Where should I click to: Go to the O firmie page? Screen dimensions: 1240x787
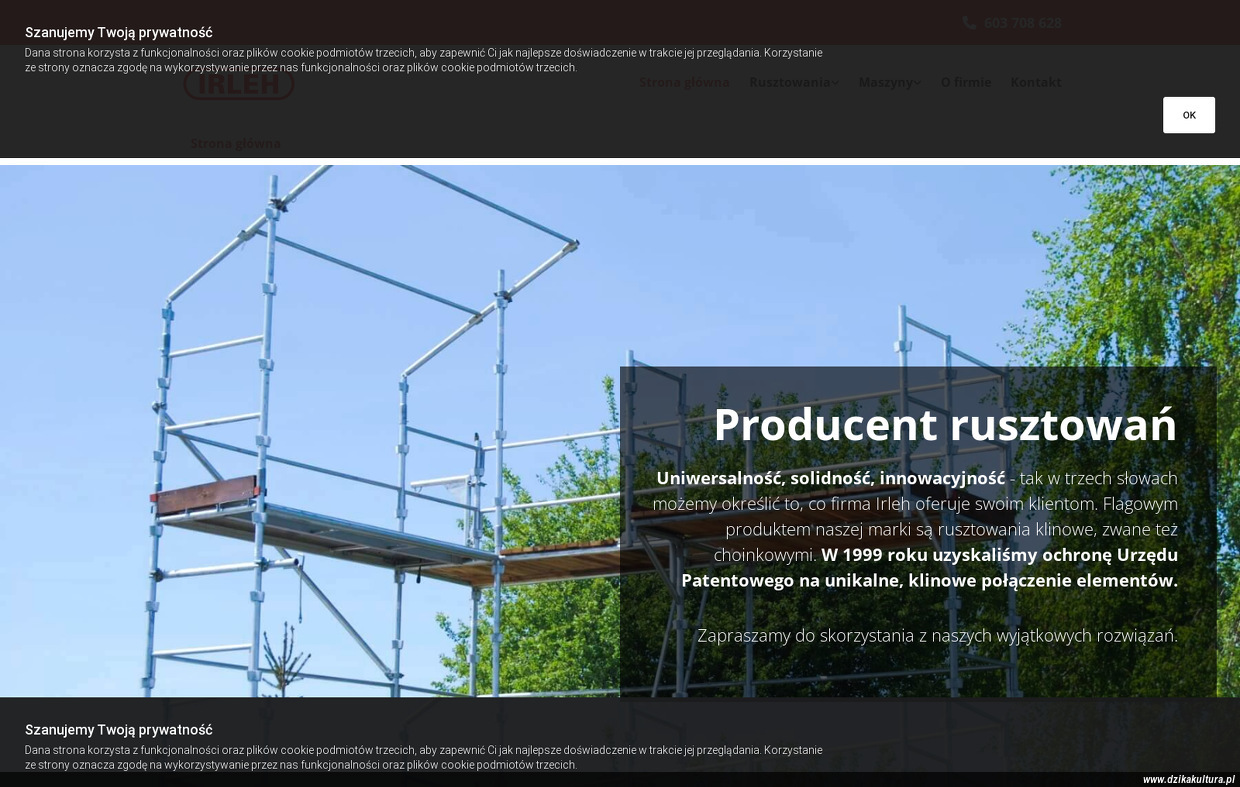965,82
